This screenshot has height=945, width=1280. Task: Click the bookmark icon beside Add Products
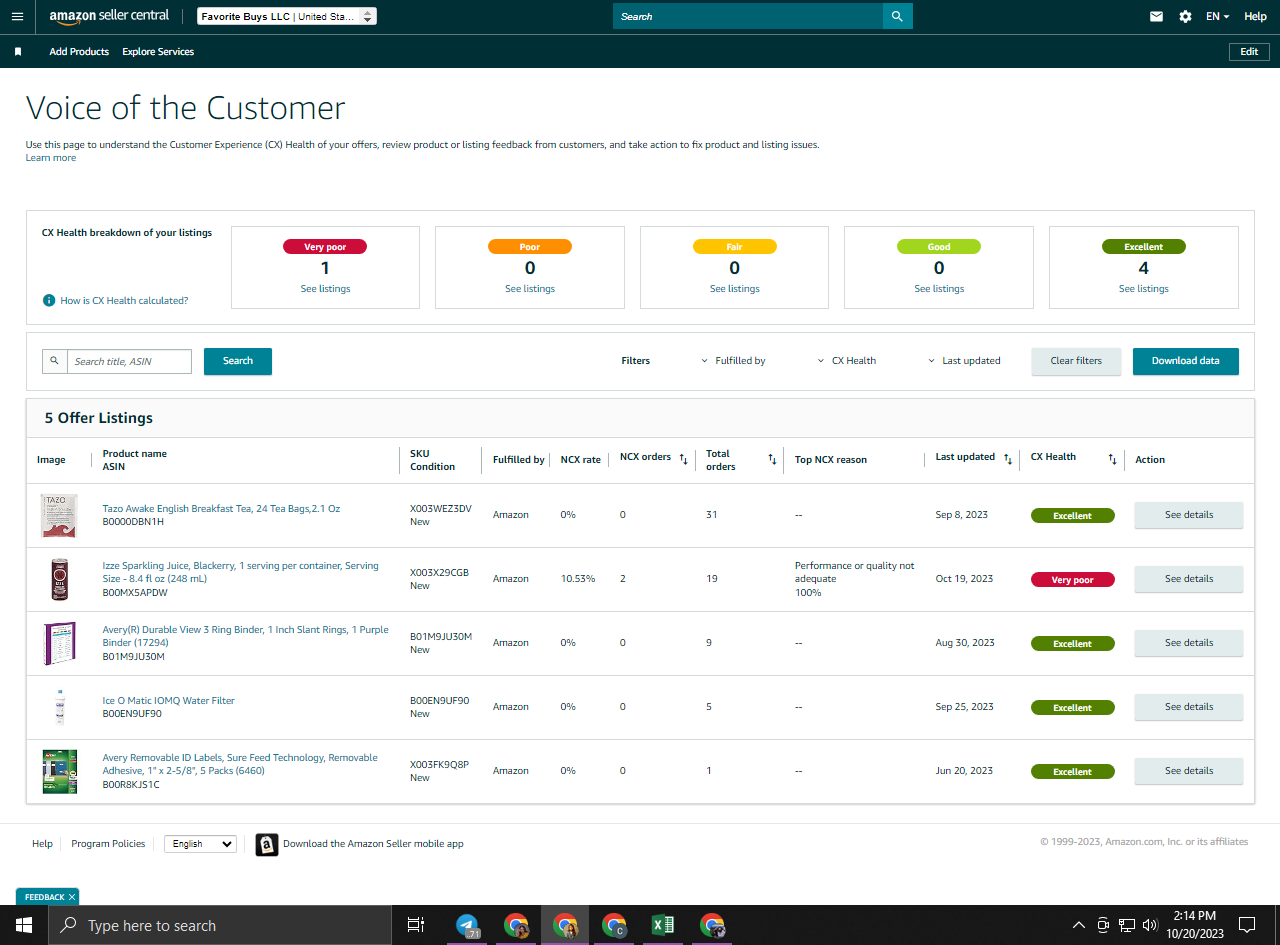coord(18,52)
